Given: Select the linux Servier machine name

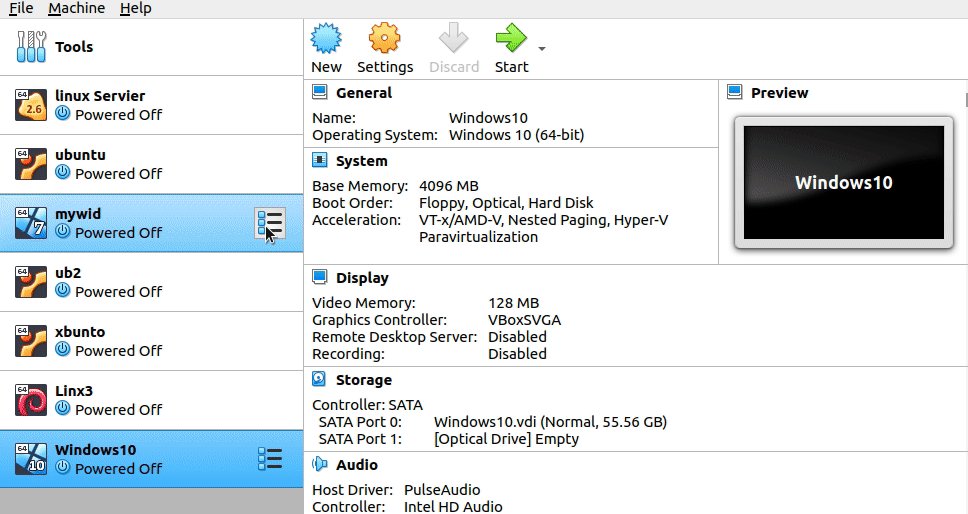Looking at the screenshot, I should pyautogui.click(x=100, y=96).
